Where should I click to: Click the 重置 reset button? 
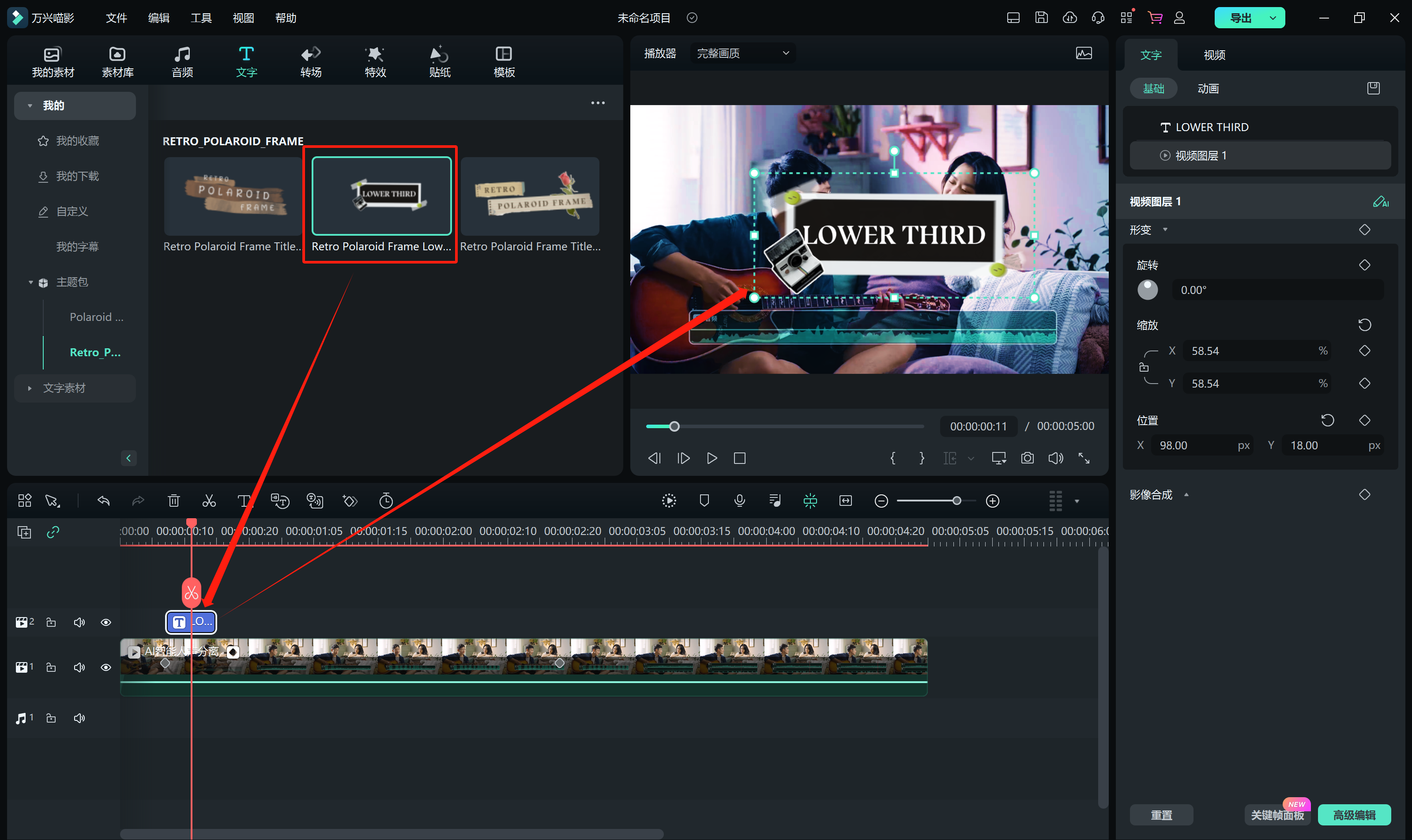tap(1161, 814)
